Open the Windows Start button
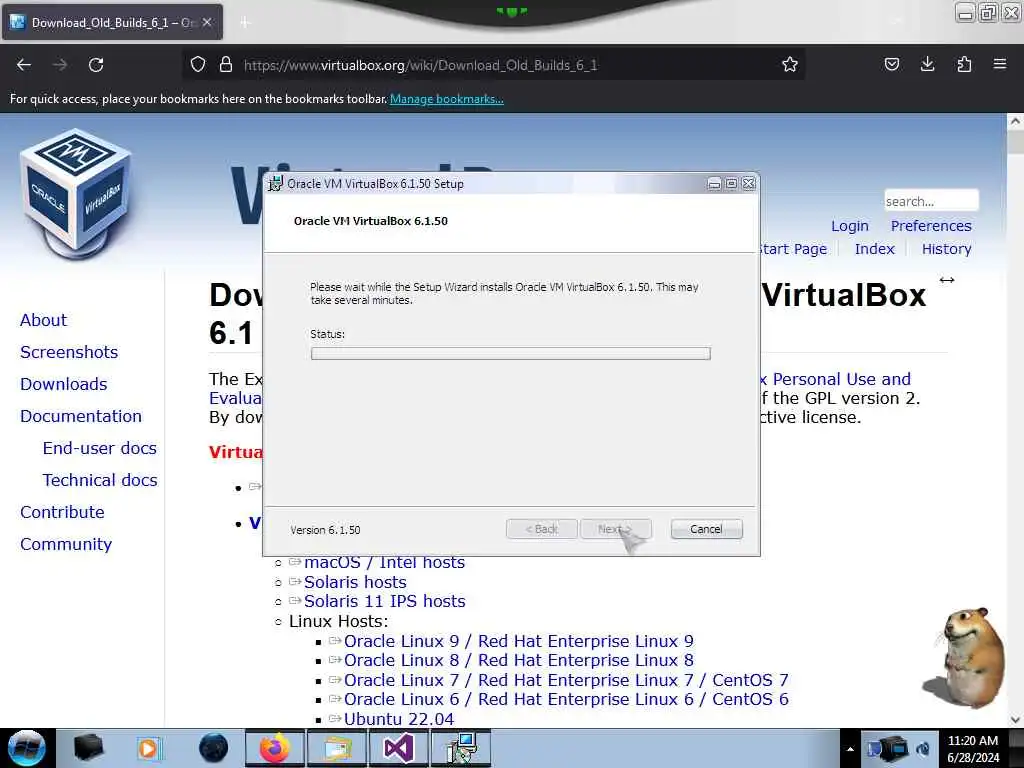The height and width of the screenshot is (768, 1024). 26,748
